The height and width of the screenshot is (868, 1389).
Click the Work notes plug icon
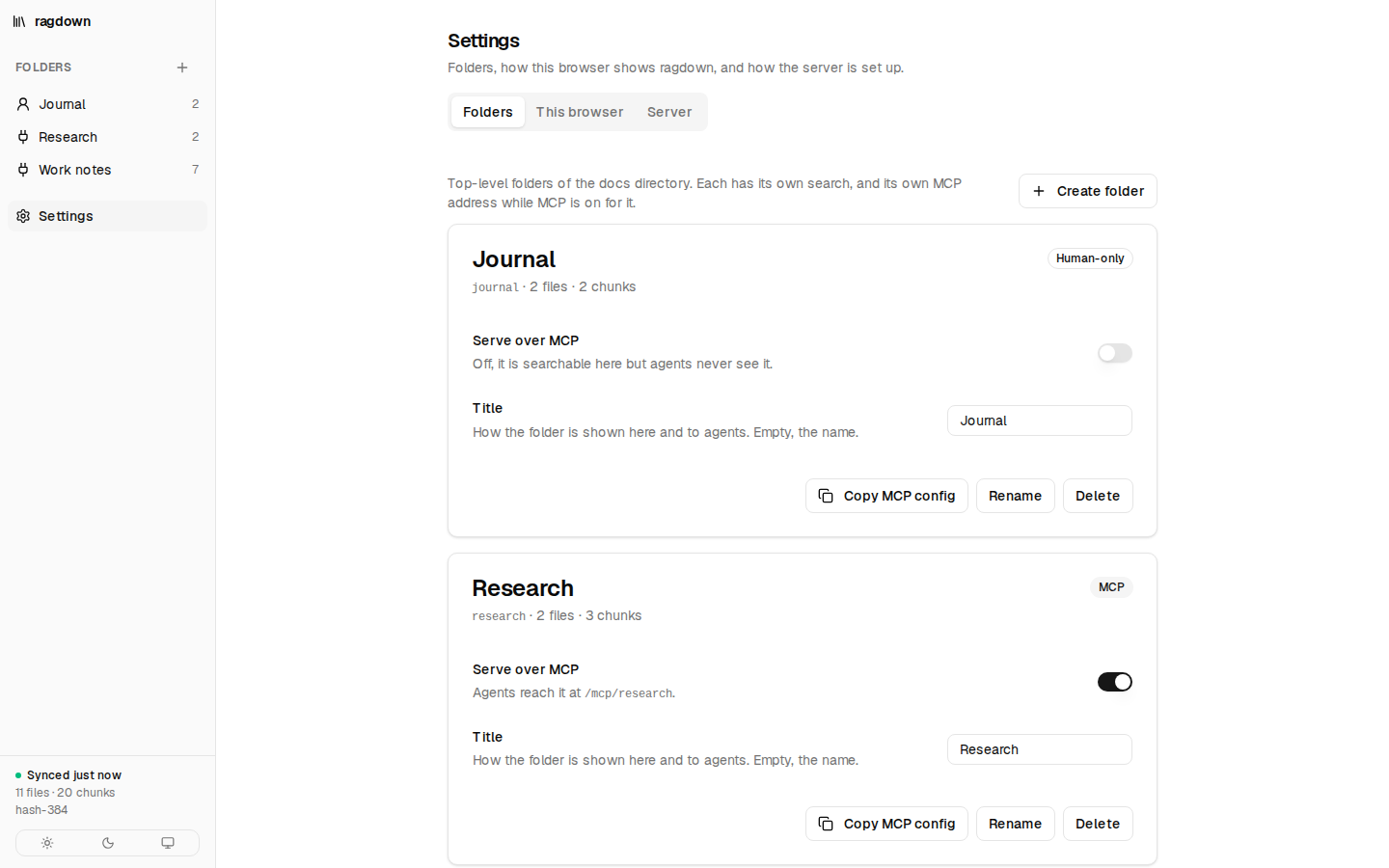point(23,170)
